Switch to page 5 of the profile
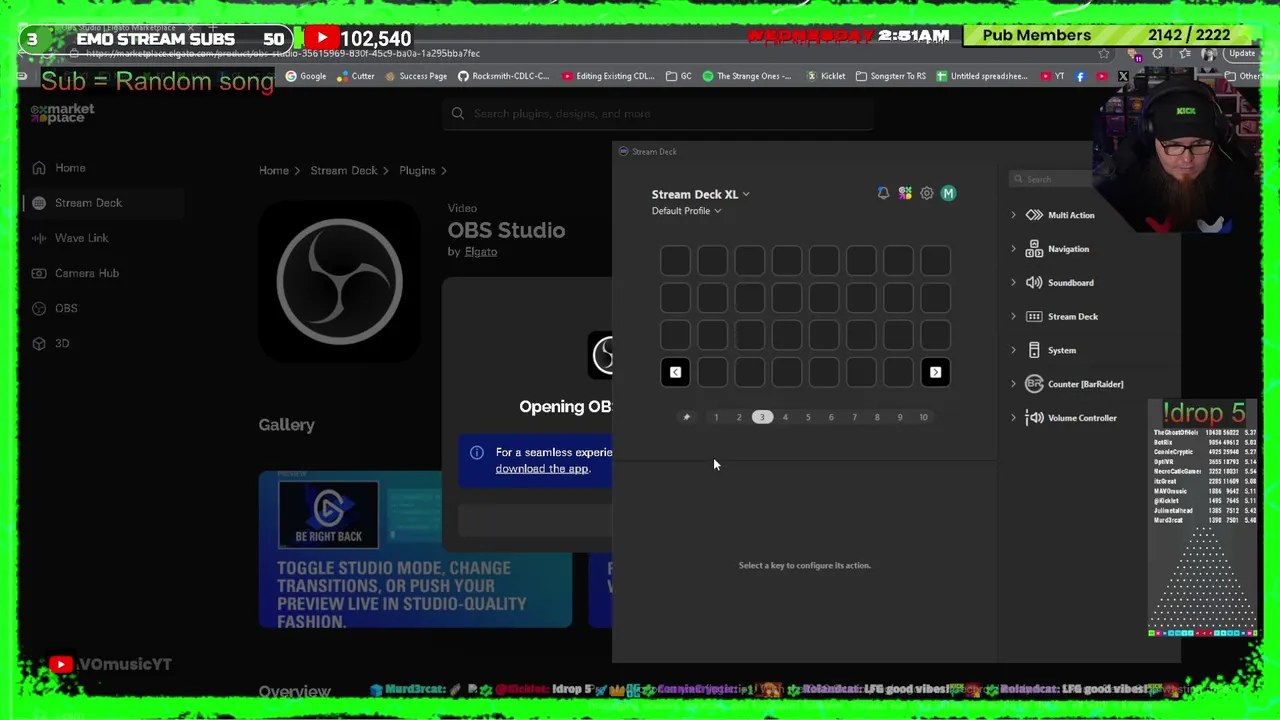 point(808,417)
